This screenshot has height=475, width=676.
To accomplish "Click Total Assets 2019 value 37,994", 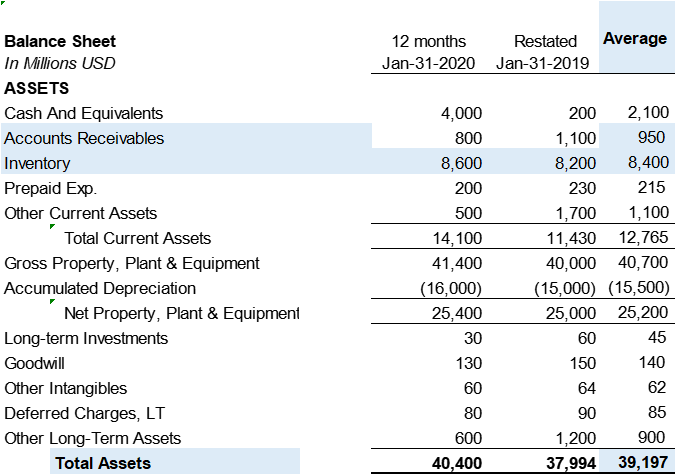I will [x=571, y=463].
